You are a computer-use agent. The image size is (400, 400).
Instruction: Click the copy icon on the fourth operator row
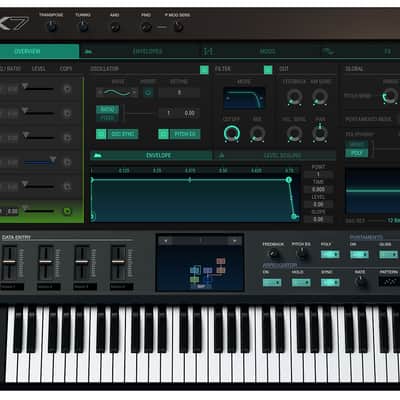(67, 162)
